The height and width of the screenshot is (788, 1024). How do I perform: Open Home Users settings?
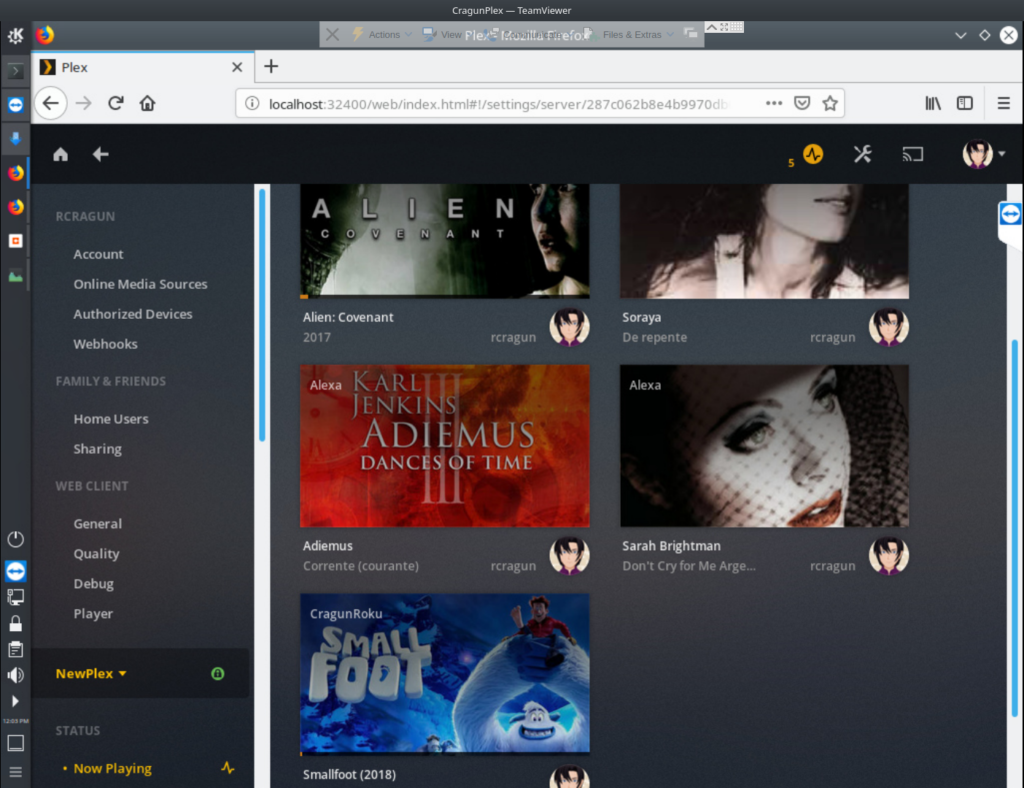(111, 419)
